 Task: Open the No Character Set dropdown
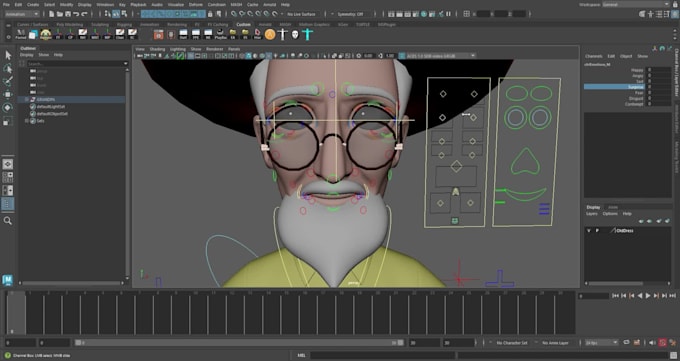512,343
